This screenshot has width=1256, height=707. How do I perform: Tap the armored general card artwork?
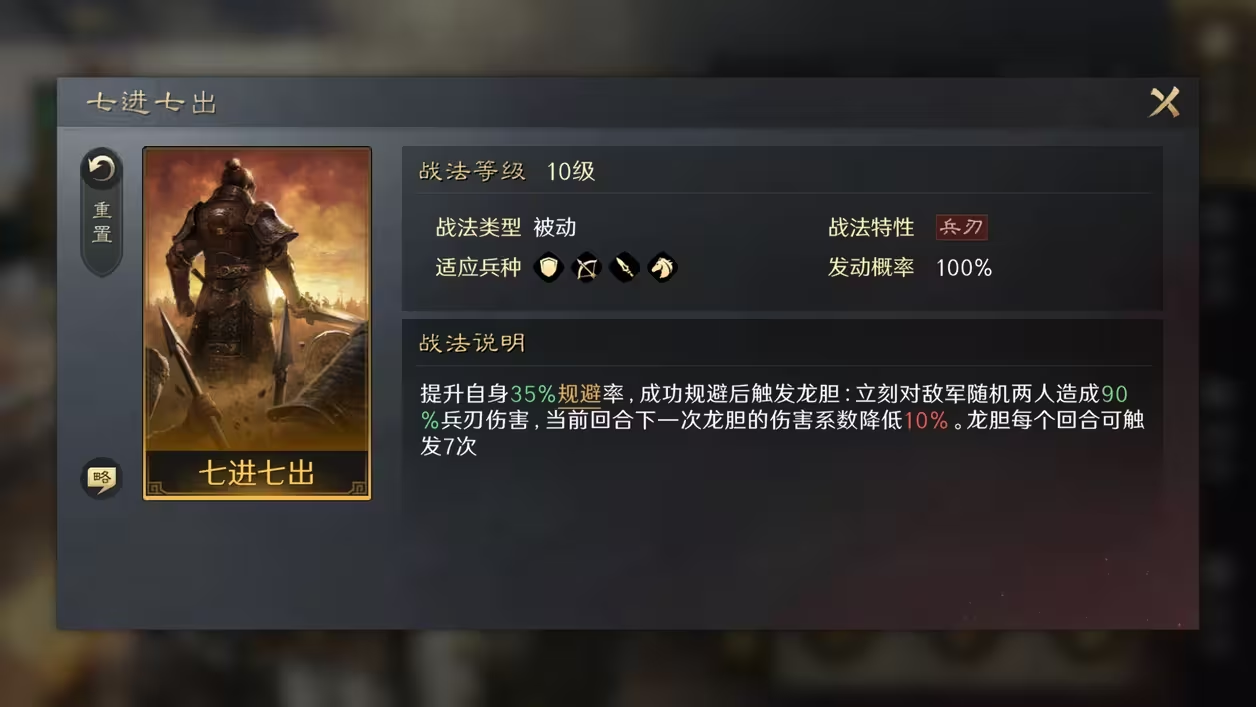[x=257, y=300]
